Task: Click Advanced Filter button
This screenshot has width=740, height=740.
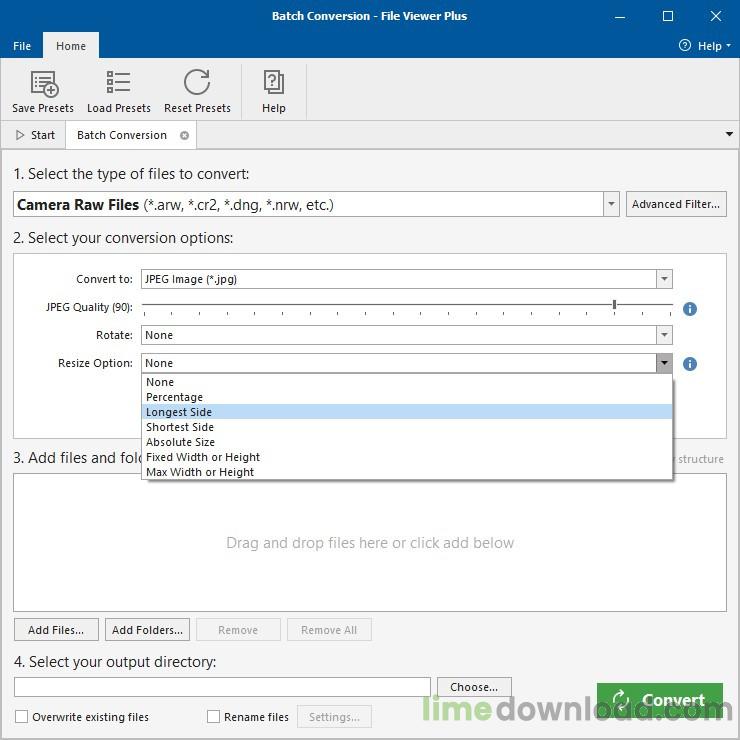Action: point(676,204)
